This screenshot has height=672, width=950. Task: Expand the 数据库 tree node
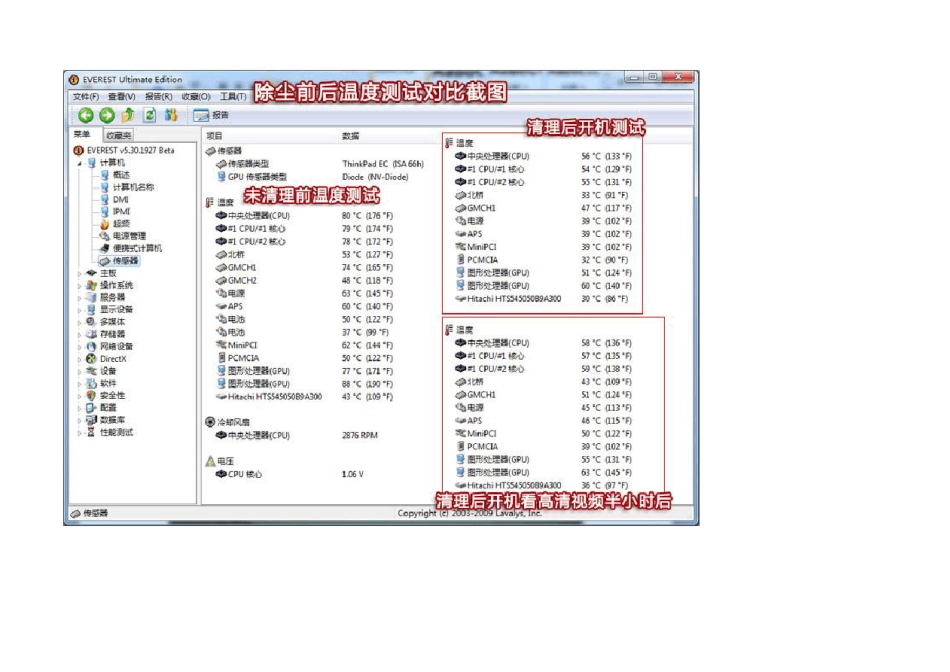[79, 420]
